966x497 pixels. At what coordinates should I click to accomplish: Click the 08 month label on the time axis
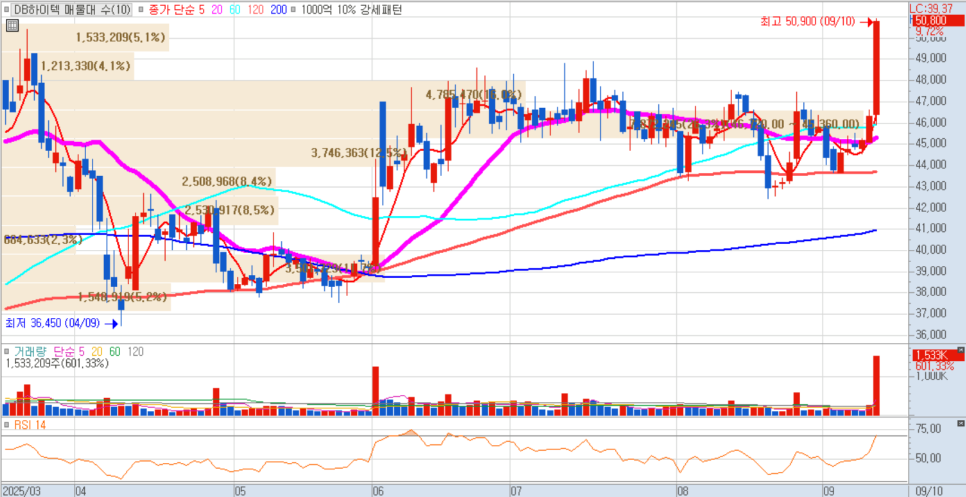681,491
